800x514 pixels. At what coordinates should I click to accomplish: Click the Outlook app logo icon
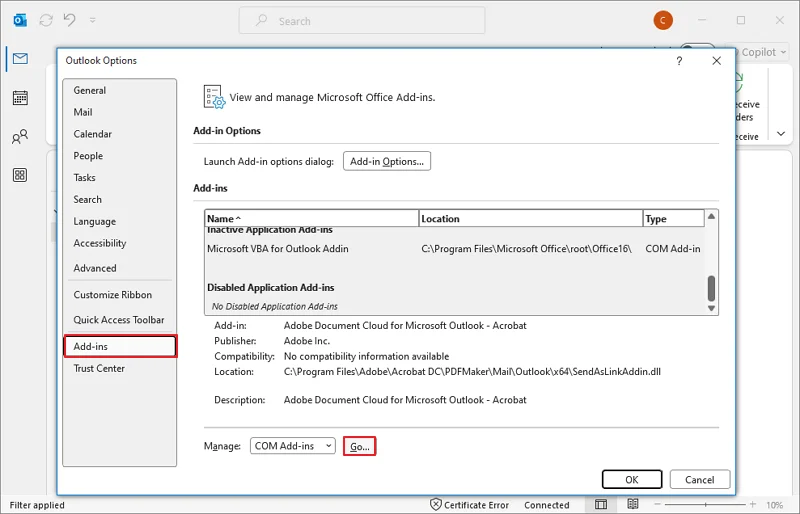pyautogui.click(x=20, y=20)
